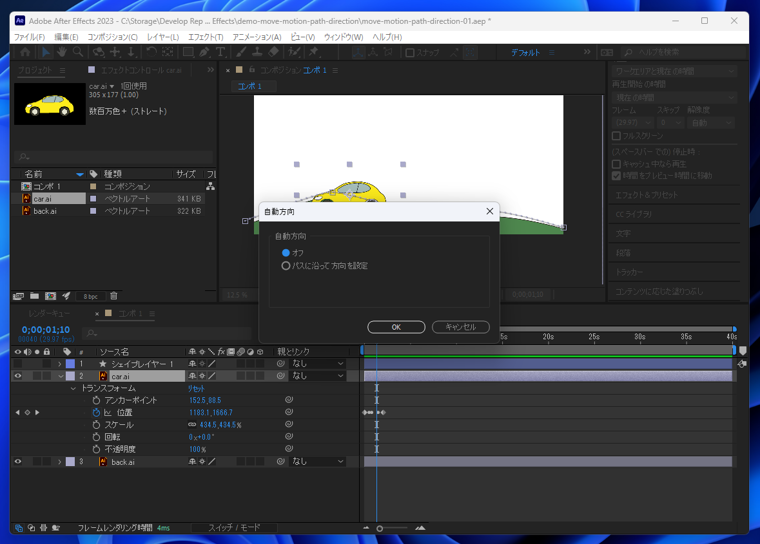Select the Rectangle shape tool
Screen dimensions: 760x544
click(x=188, y=52)
